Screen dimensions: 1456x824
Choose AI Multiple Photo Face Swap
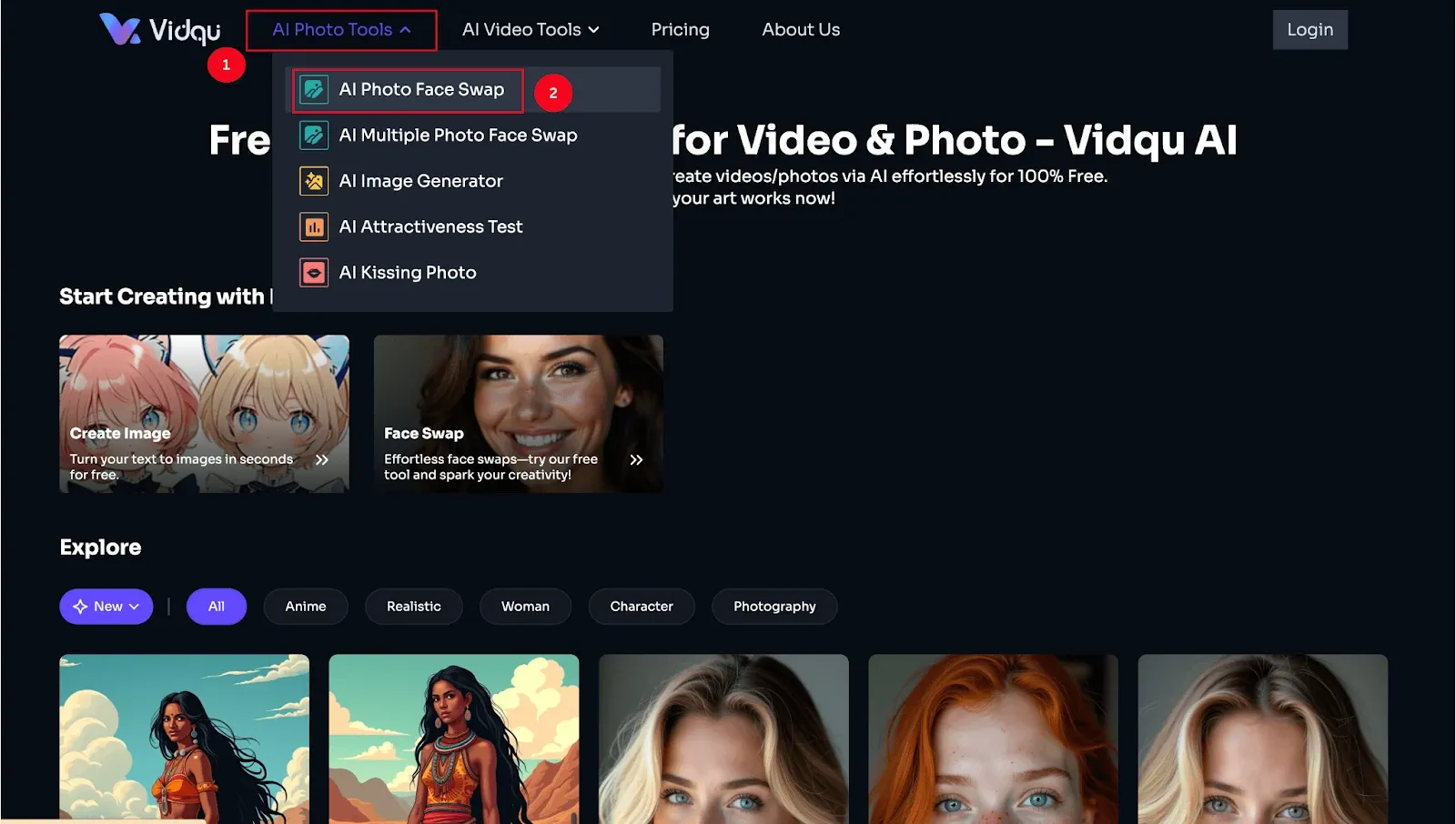473,136
